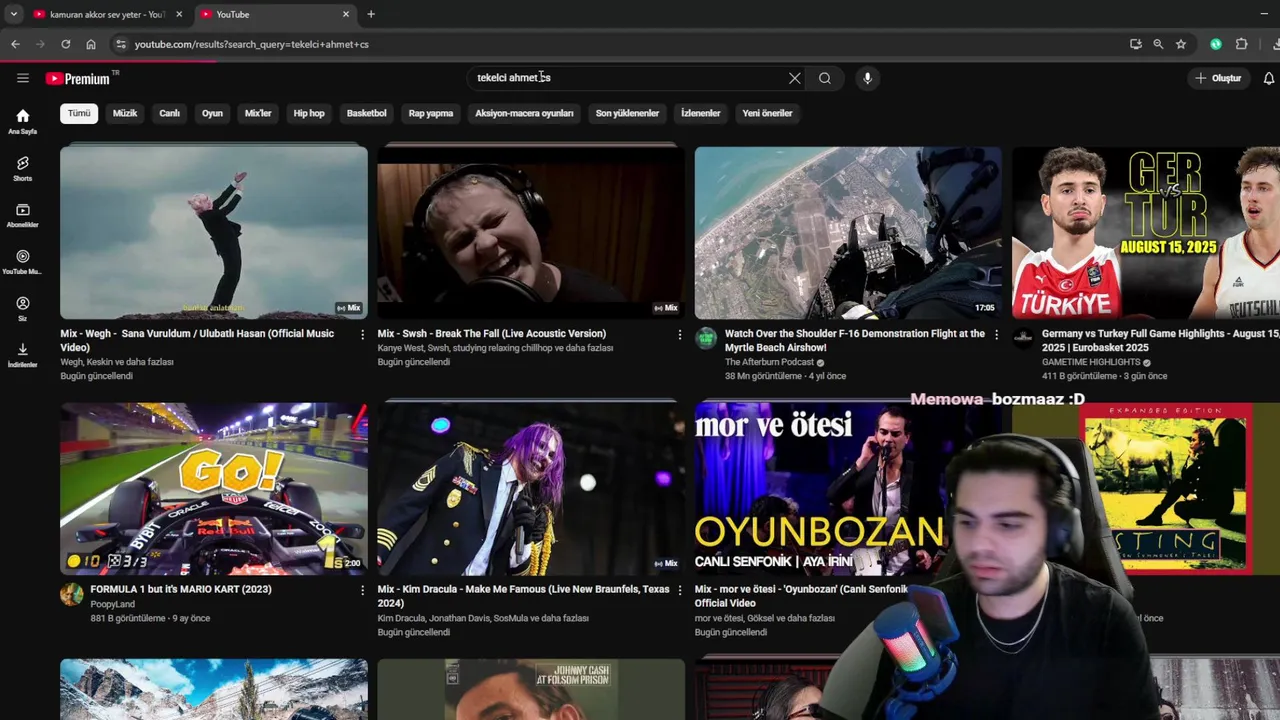Open options menu for F-16 video
The image size is (1280, 720).
pos(997,335)
